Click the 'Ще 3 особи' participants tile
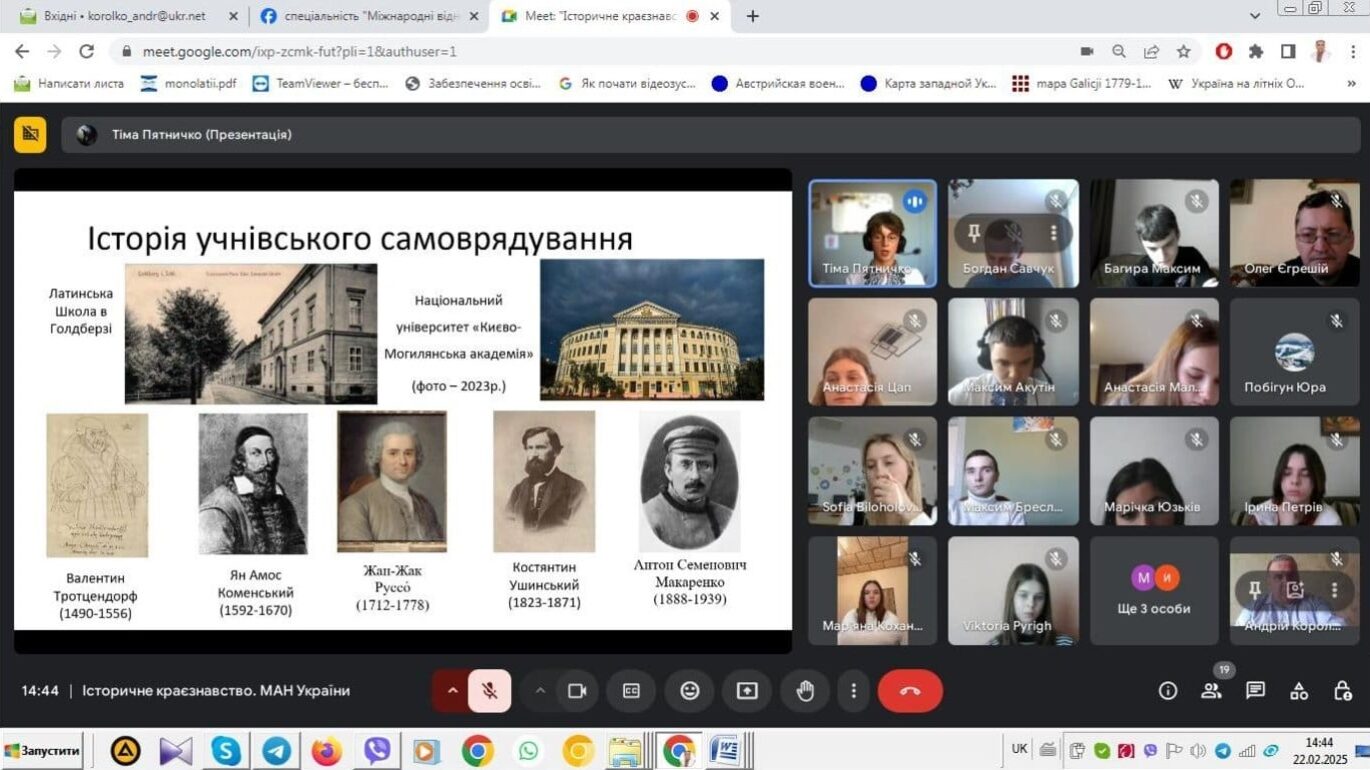This screenshot has height=770, width=1370. [1154, 591]
